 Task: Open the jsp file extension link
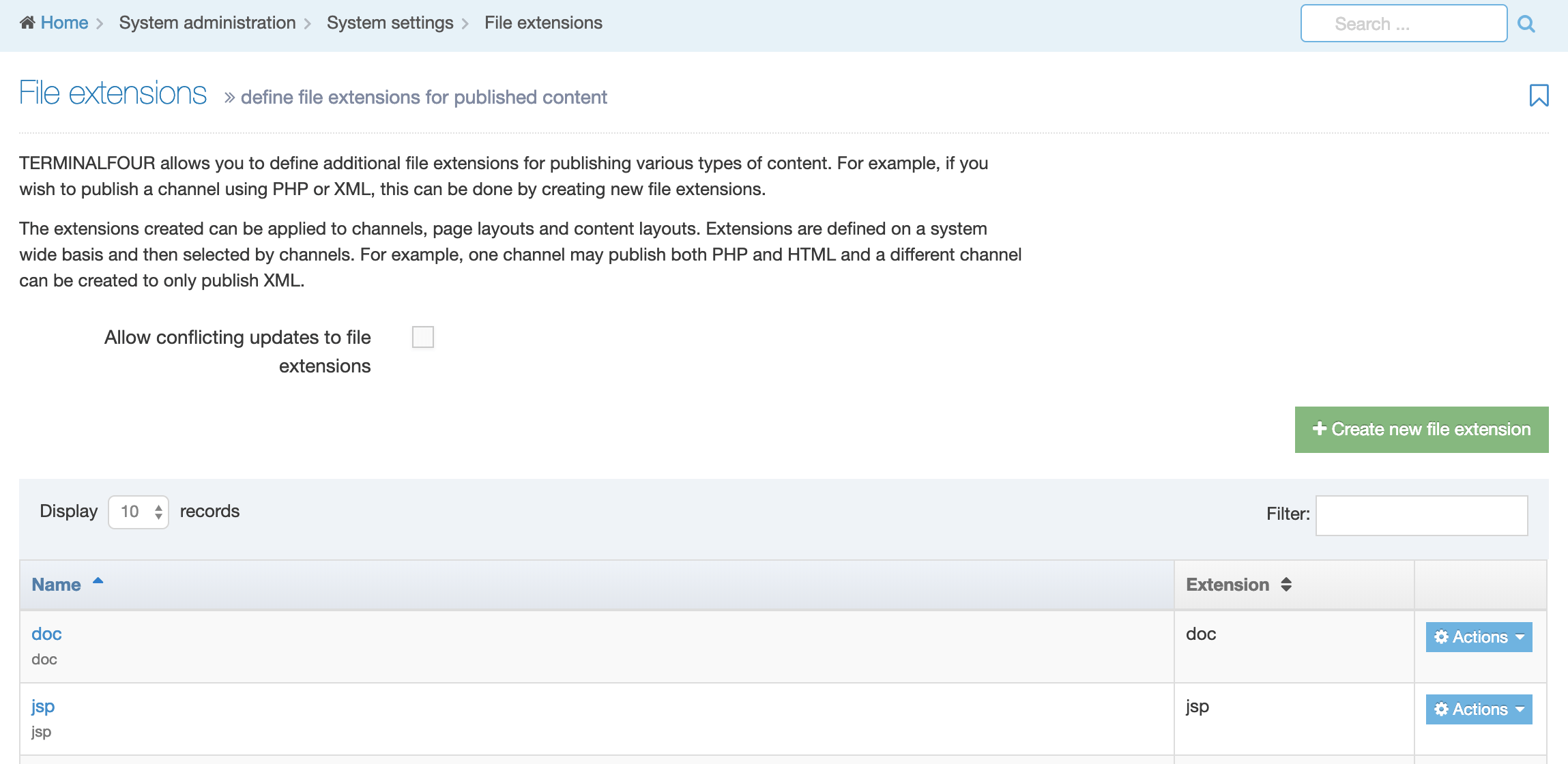[x=43, y=706]
